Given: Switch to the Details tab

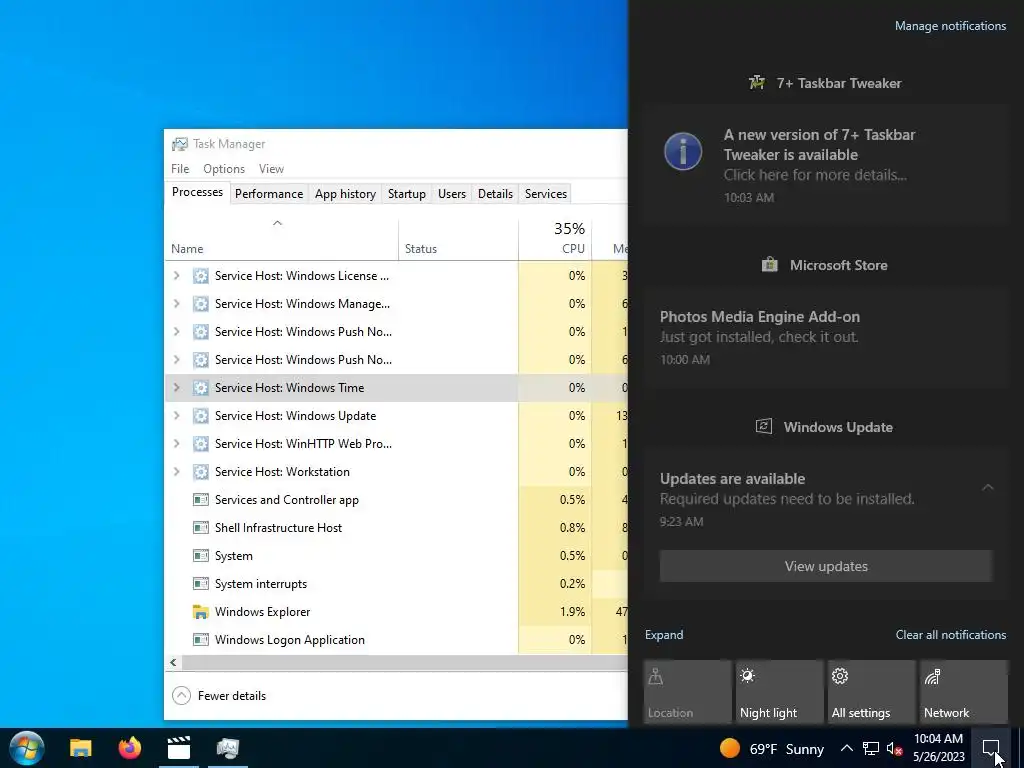Looking at the screenshot, I should (x=495, y=194).
